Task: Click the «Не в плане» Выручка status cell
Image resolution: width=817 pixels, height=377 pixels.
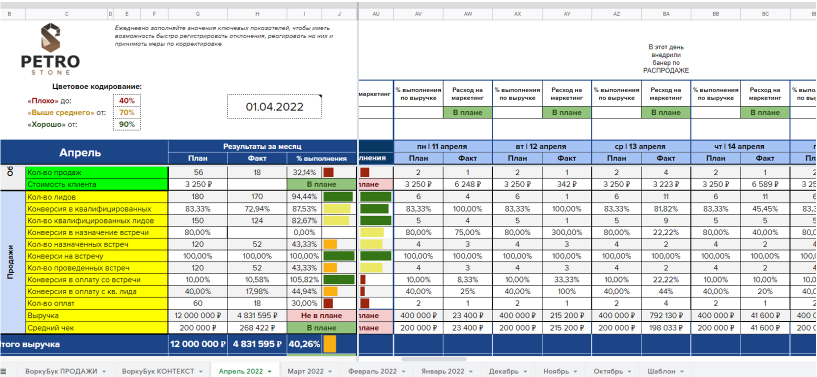Action: [322, 316]
